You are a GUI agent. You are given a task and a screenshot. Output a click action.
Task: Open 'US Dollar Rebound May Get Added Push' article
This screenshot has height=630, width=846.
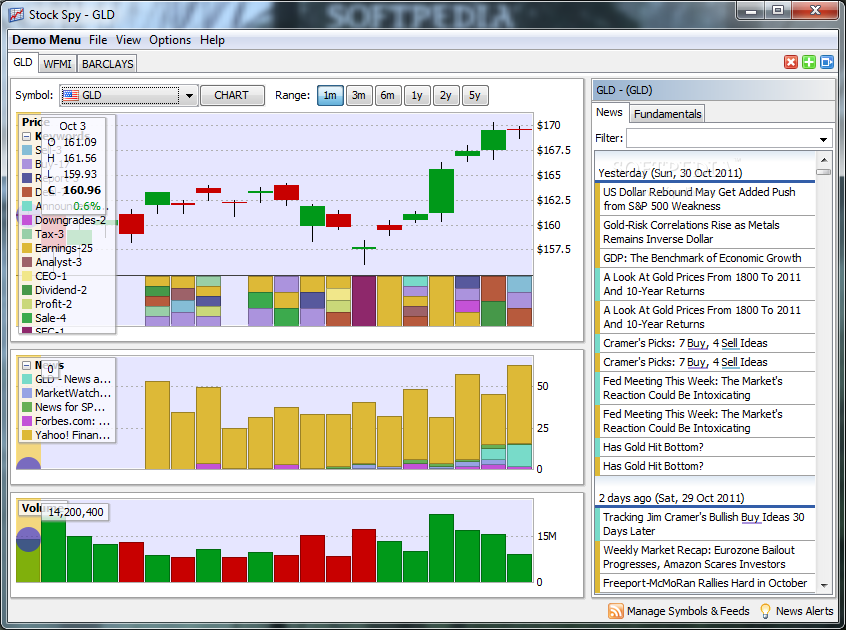705,199
